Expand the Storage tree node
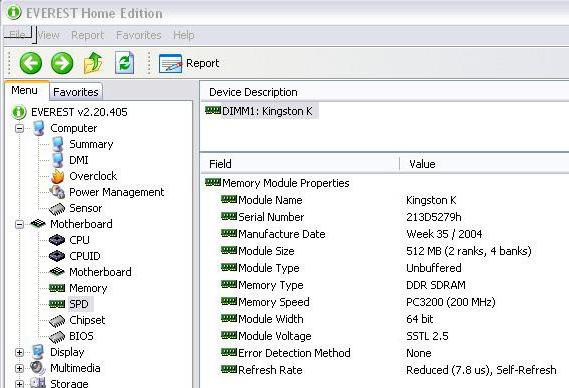Screen dimensions: 569x388 click(20, 384)
